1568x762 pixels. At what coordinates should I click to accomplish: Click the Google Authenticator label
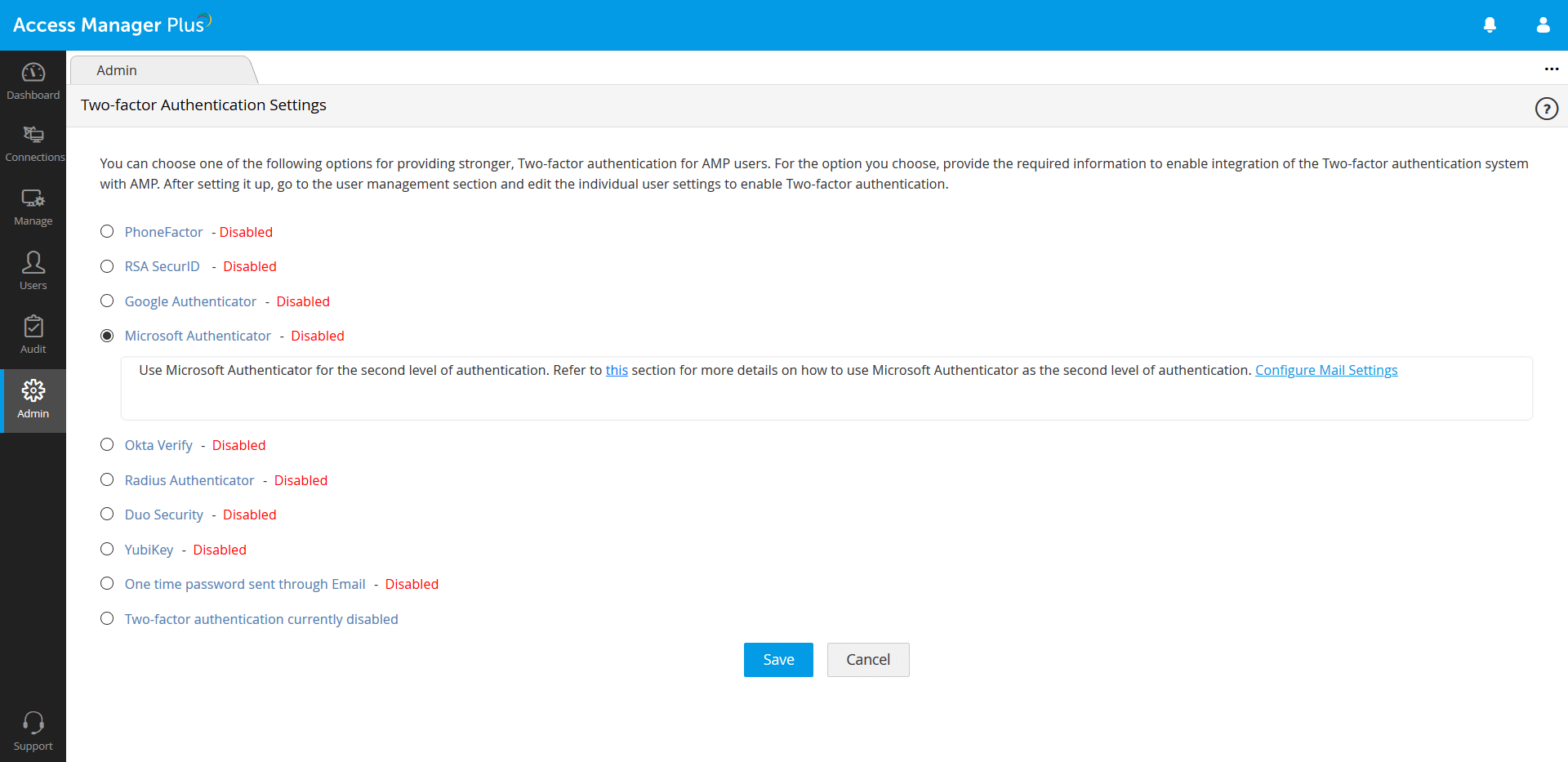tap(190, 301)
